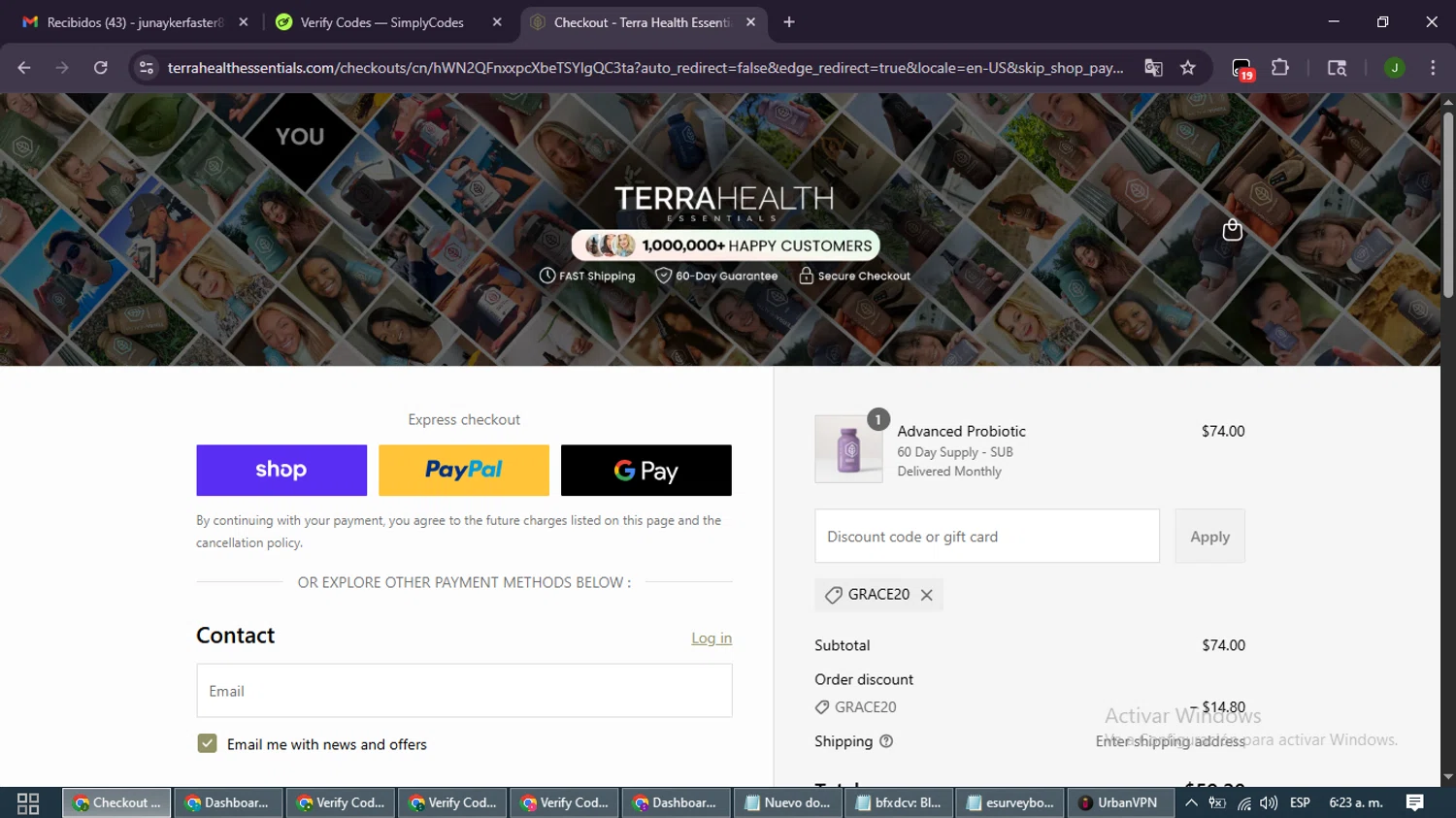1456x818 pixels.
Task: Click the taskbar clock 6:23 a. m.
Action: pyautogui.click(x=1356, y=803)
